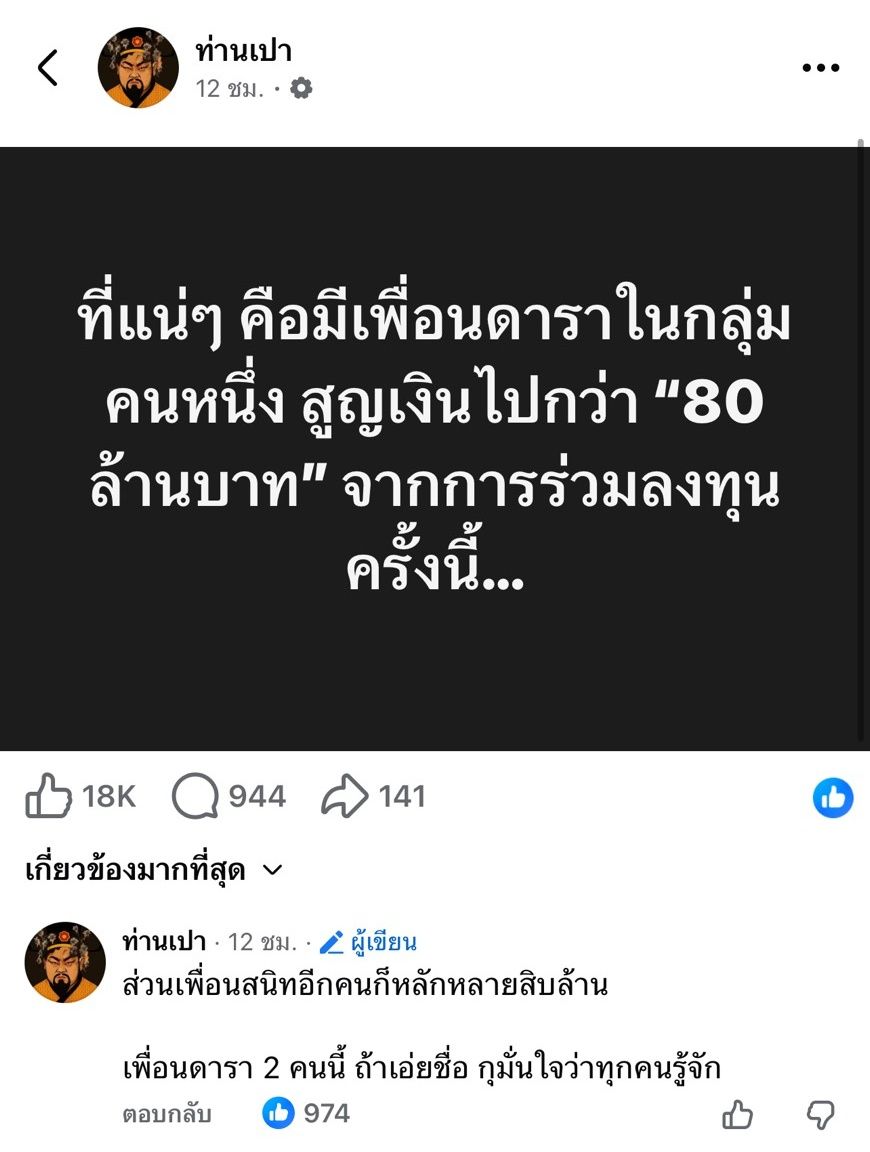Upvote the comment with thumbs-up outline
The width and height of the screenshot is (870, 1152).
click(x=738, y=1115)
